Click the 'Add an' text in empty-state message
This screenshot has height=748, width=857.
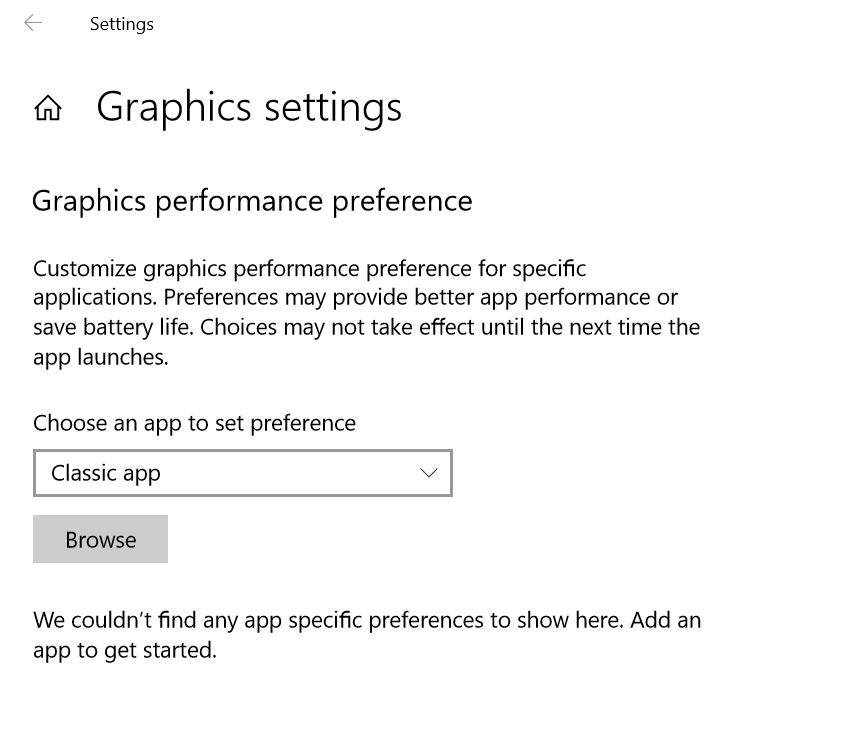pos(666,620)
